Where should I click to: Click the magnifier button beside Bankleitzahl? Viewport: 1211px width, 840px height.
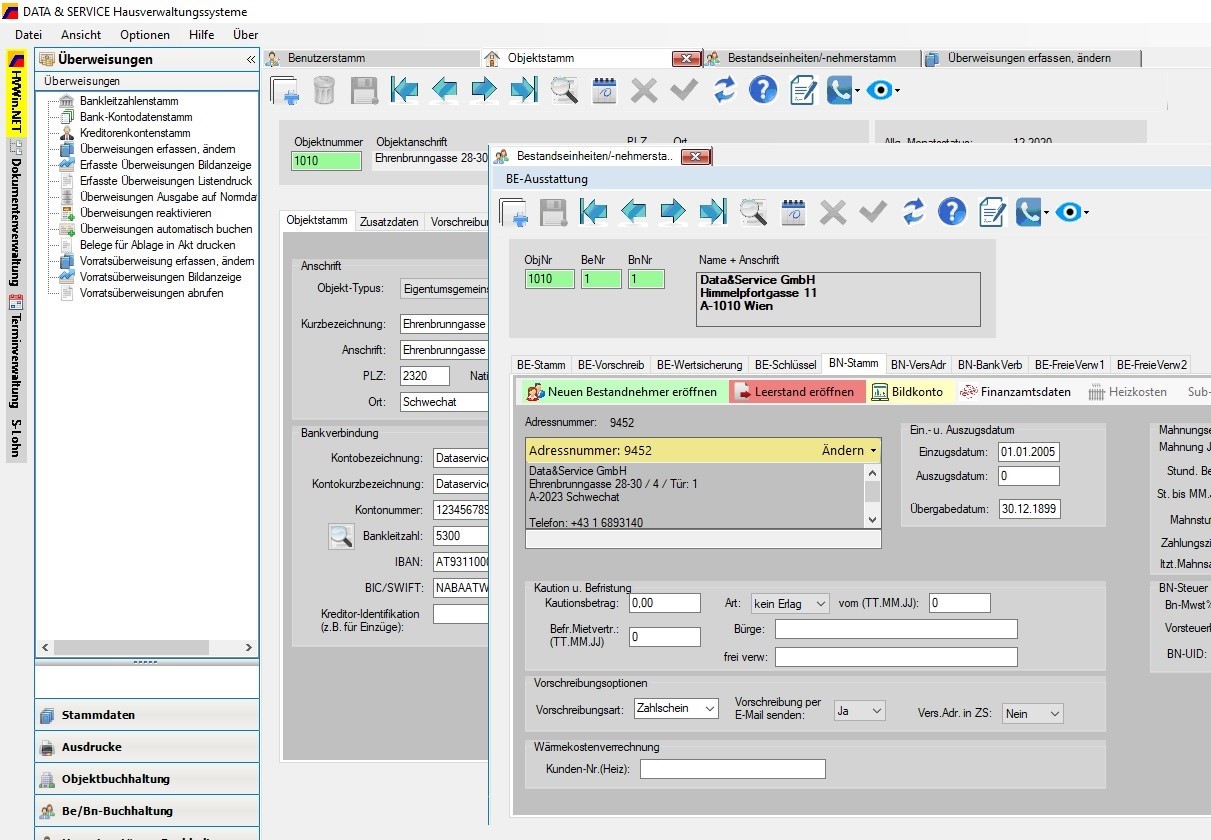tap(342, 537)
